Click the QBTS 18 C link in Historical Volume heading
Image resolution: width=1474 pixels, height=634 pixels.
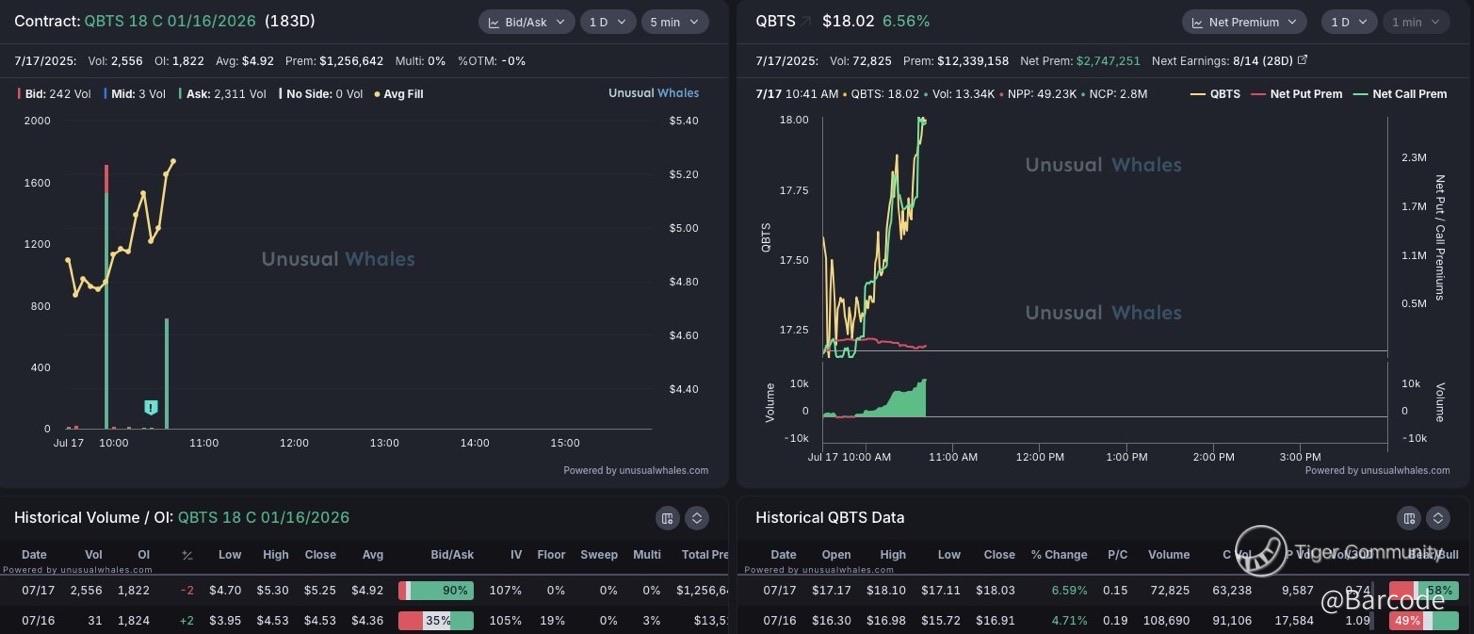tap(264, 518)
